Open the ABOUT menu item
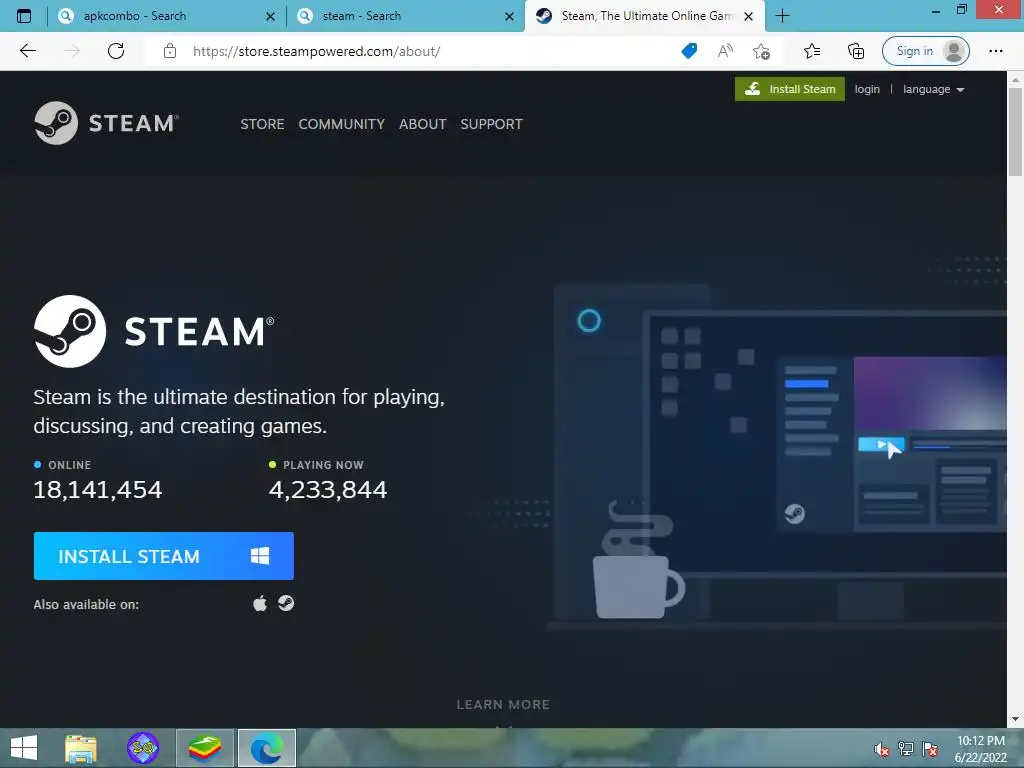The height and width of the screenshot is (768, 1024). tap(423, 124)
